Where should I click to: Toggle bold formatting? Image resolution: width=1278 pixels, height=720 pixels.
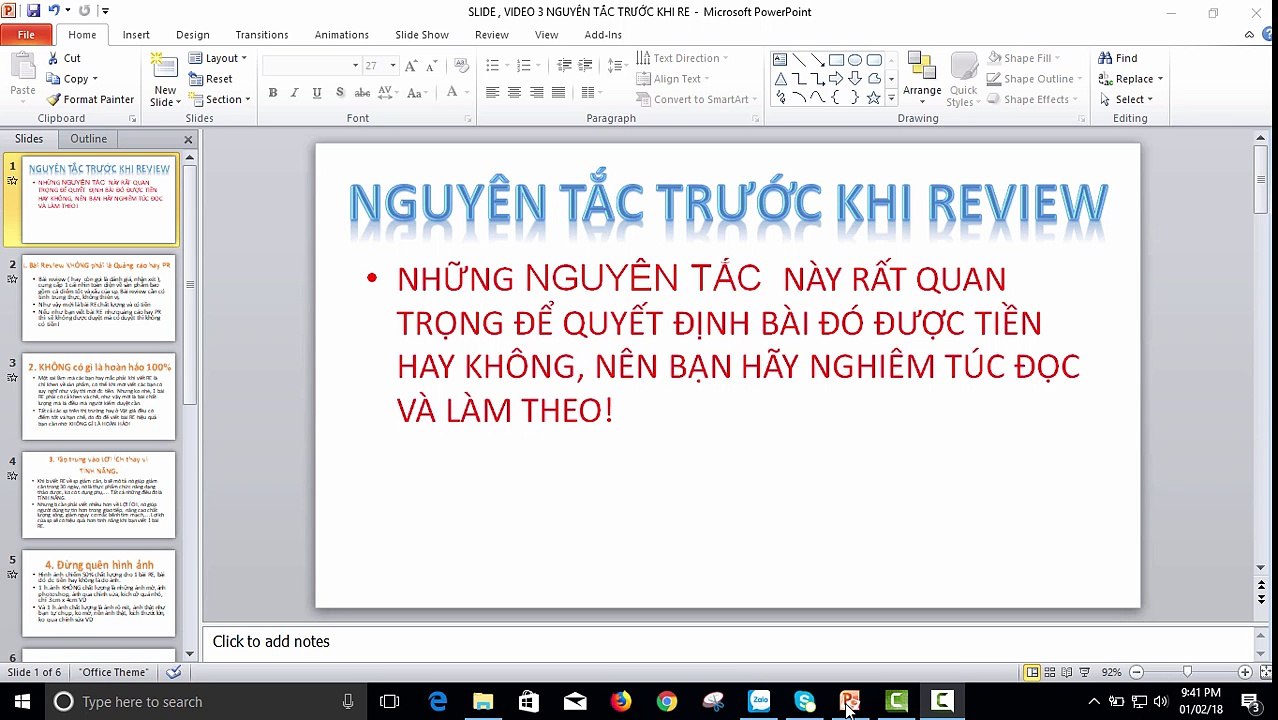(x=272, y=92)
